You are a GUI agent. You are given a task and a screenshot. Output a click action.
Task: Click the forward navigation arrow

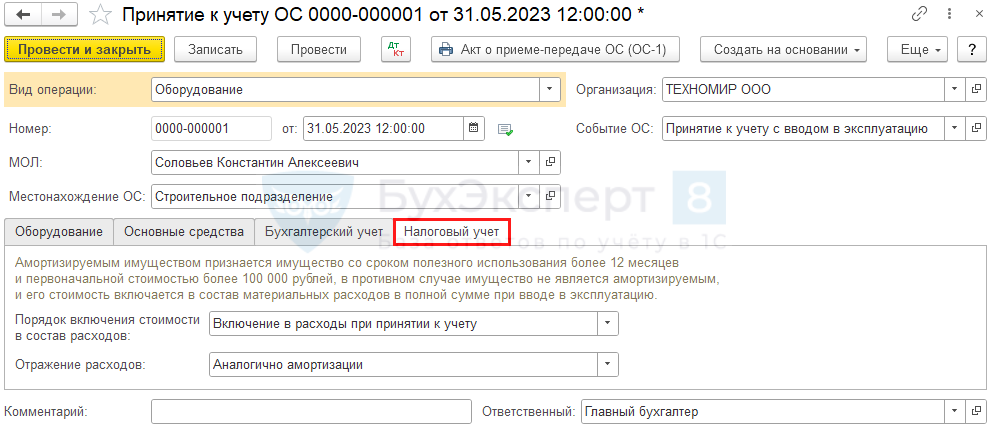[58, 14]
